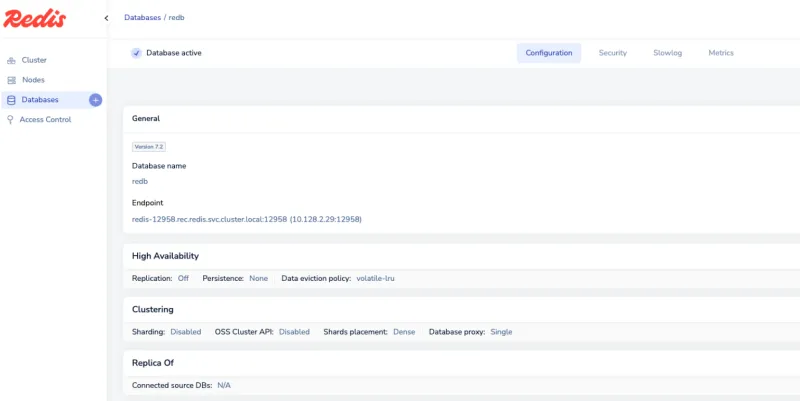Click the Cluster icon in sidebar
800x401 pixels.
pos(11,60)
